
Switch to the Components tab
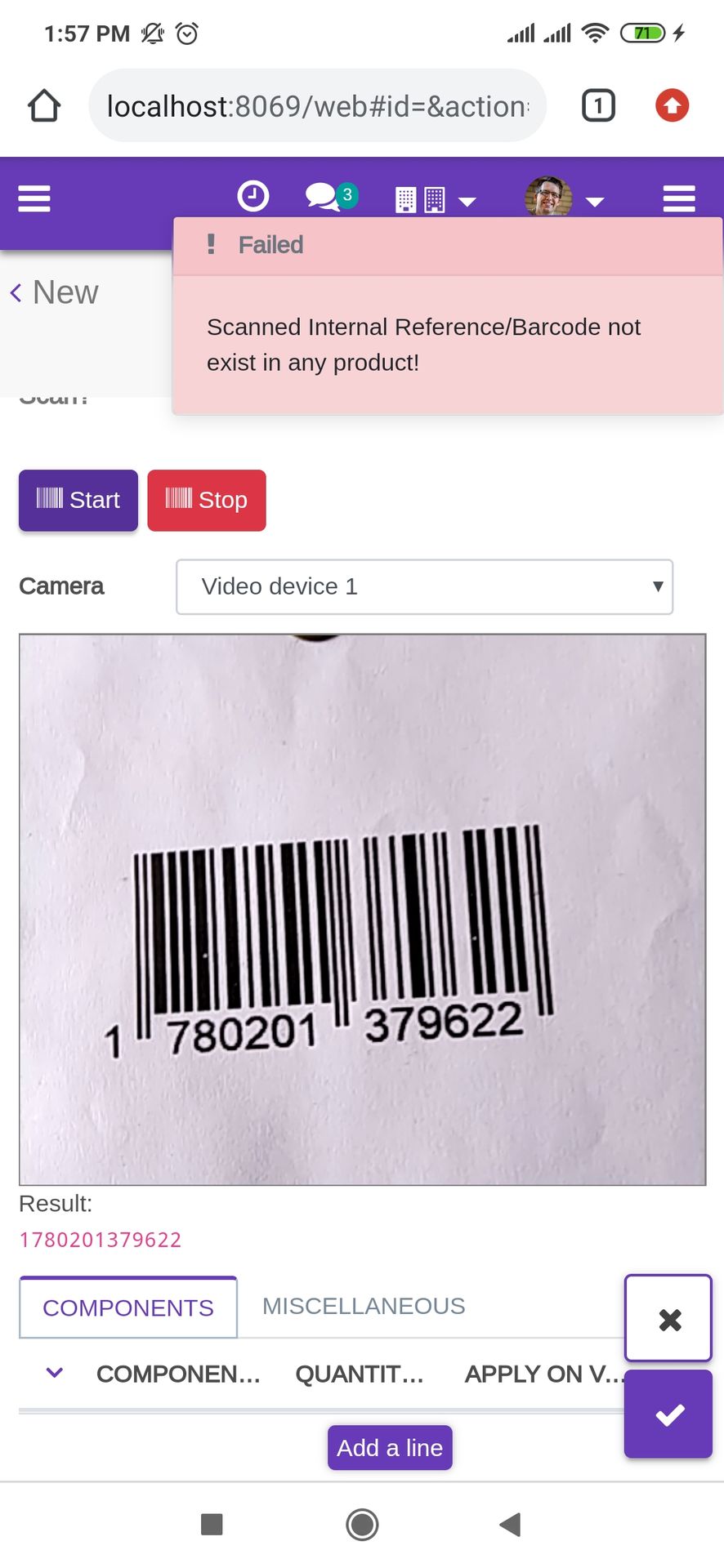coord(128,1307)
